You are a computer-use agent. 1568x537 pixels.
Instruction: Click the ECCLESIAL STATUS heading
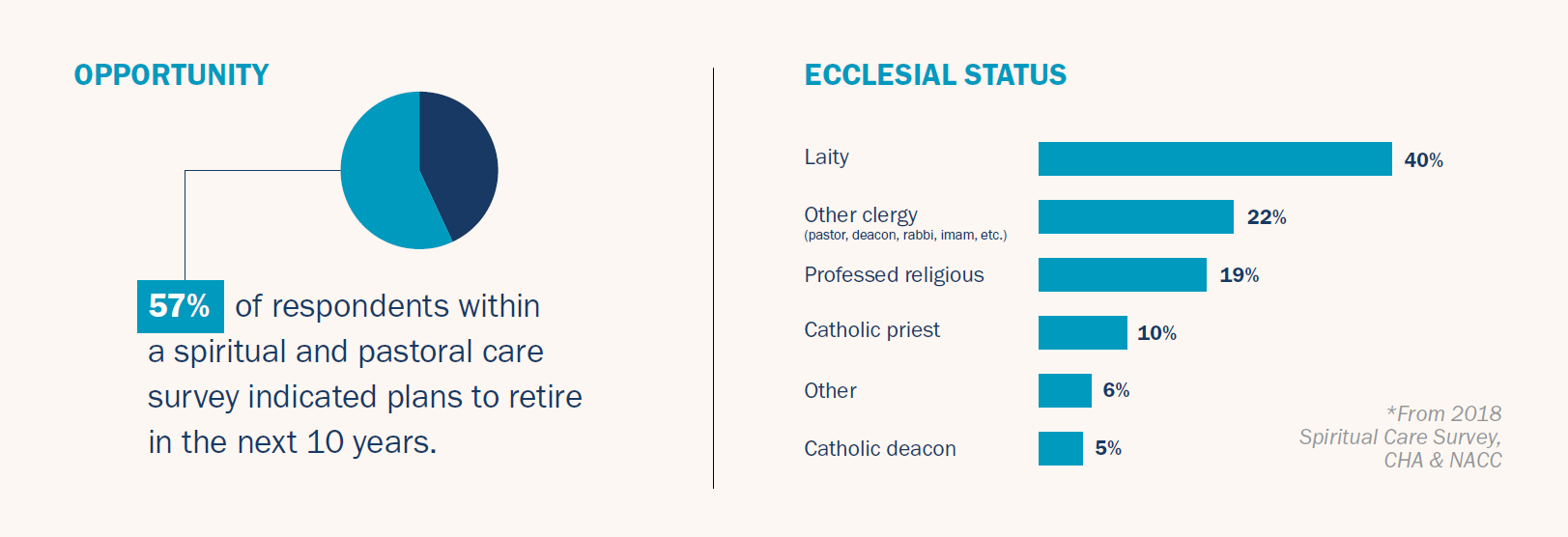tap(935, 75)
